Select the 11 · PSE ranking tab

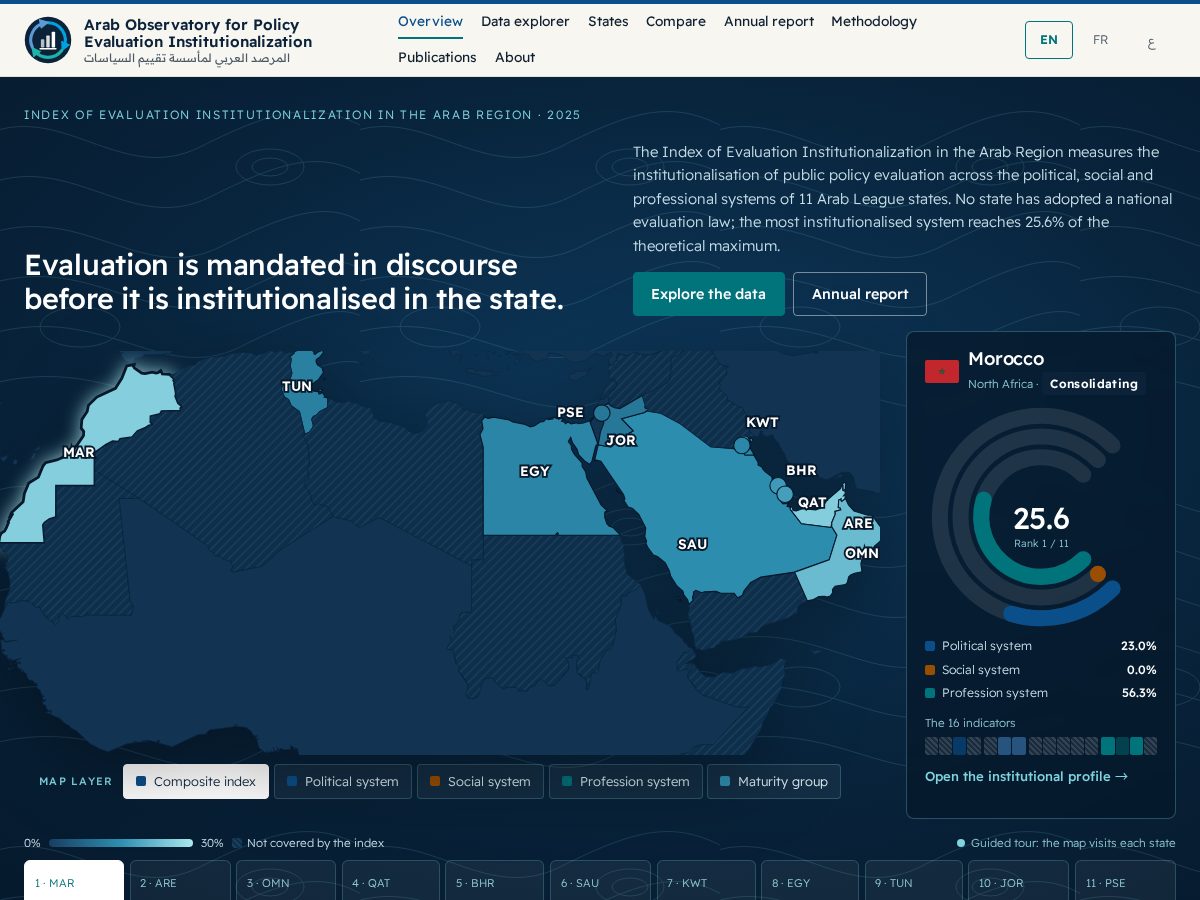coord(1125,881)
